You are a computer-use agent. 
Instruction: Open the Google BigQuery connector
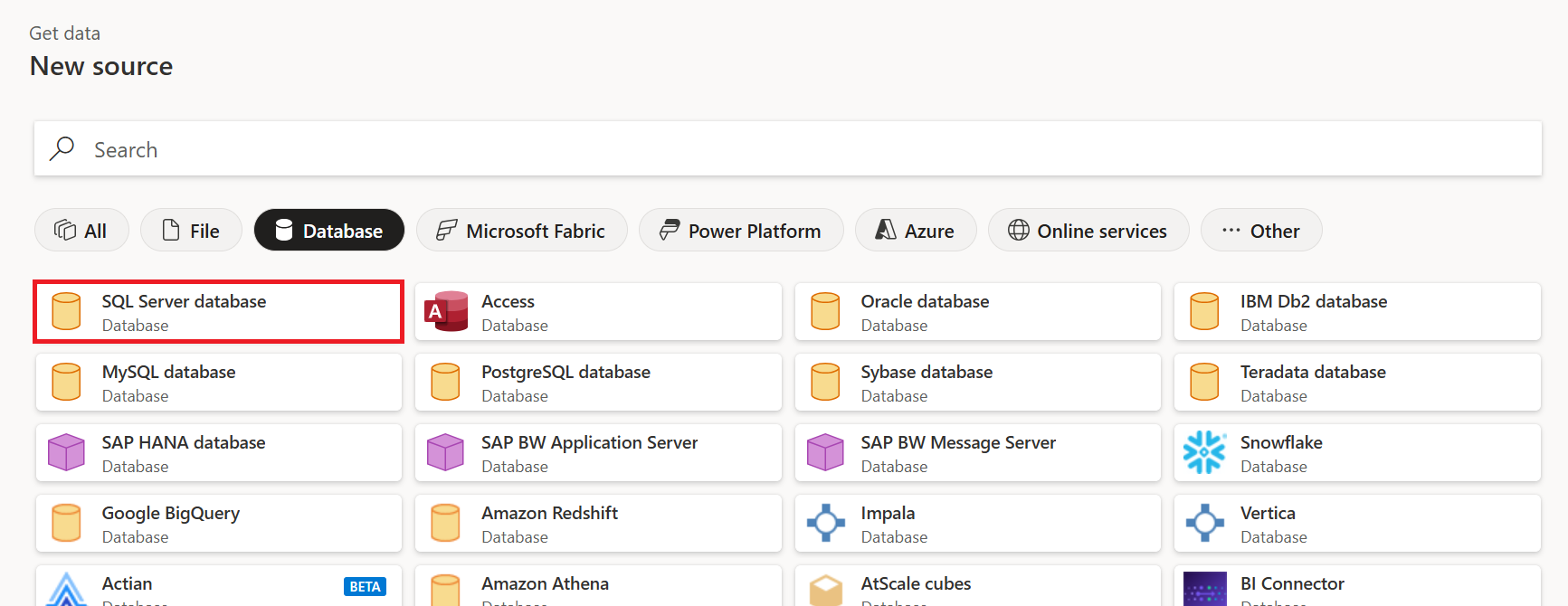(218, 524)
